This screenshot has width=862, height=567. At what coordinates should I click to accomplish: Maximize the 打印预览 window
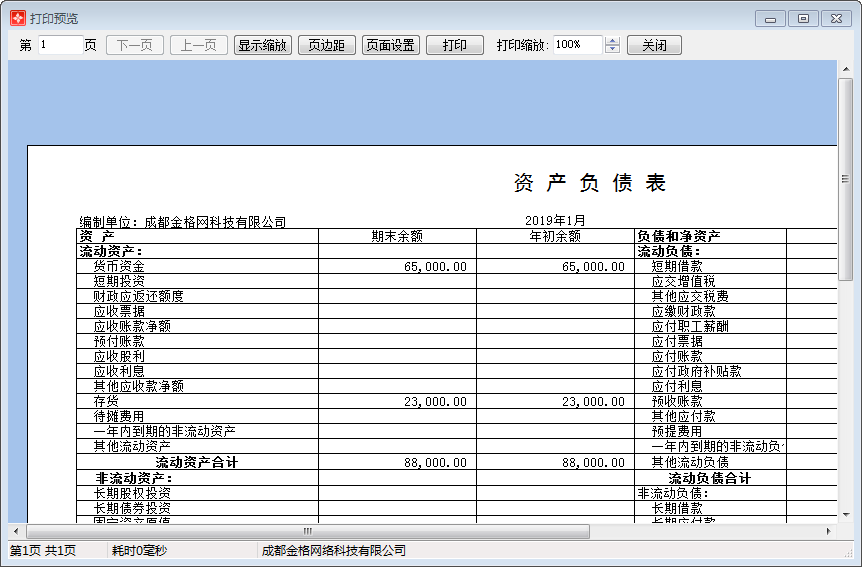point(803,18)
